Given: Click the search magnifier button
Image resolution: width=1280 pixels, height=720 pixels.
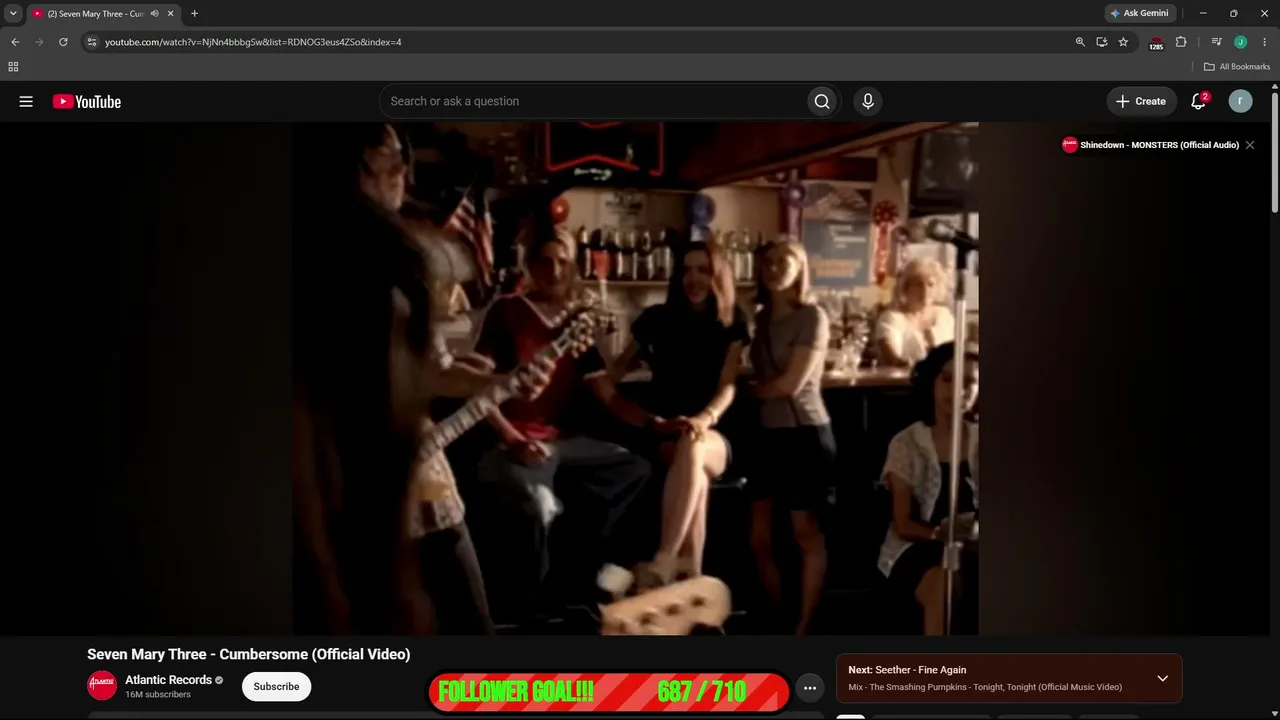Looking at the screenshot, I should click(822, 101).
